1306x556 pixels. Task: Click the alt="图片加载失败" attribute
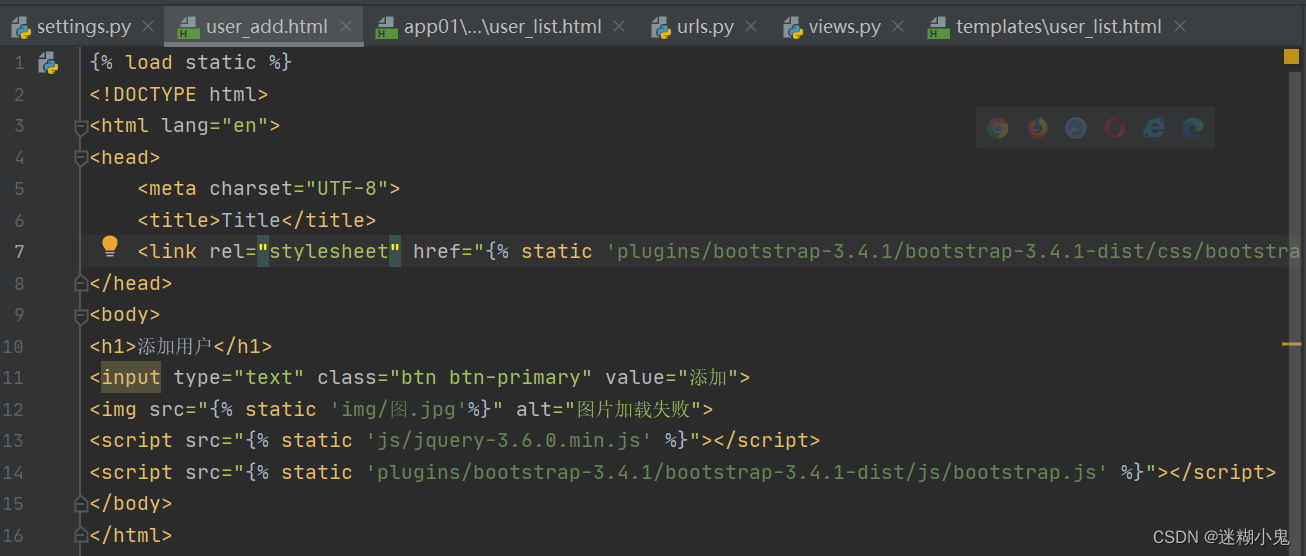pyautogui.click(x=608, y=410)
